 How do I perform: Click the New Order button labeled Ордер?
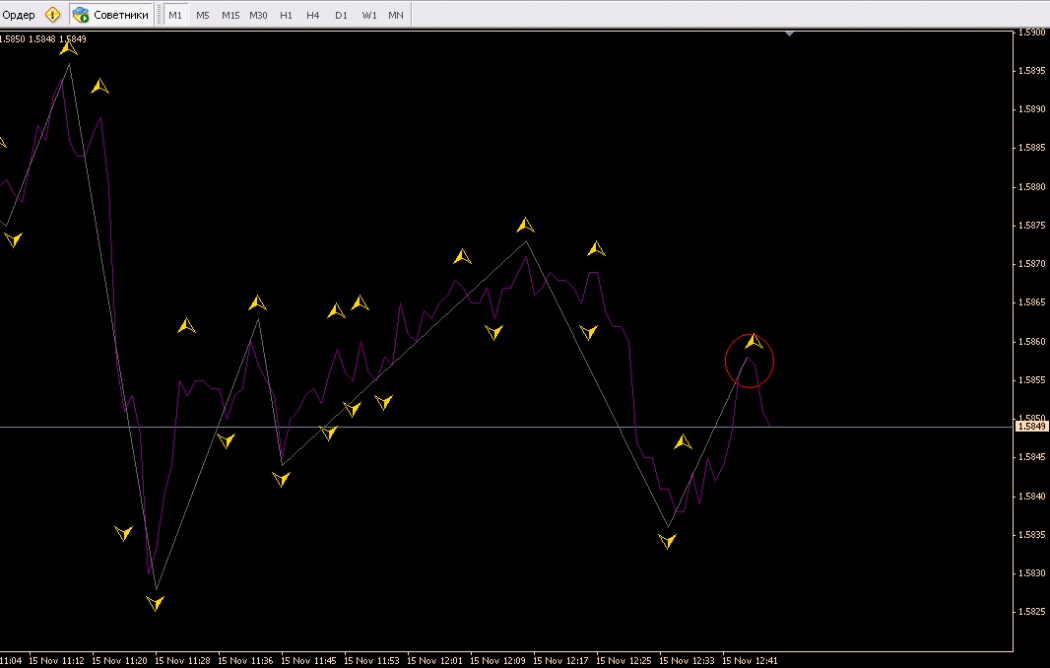pyautogui.click(x=19, y=15)
